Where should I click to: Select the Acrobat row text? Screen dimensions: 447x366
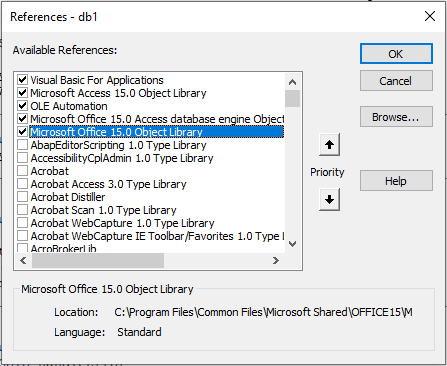50,171
